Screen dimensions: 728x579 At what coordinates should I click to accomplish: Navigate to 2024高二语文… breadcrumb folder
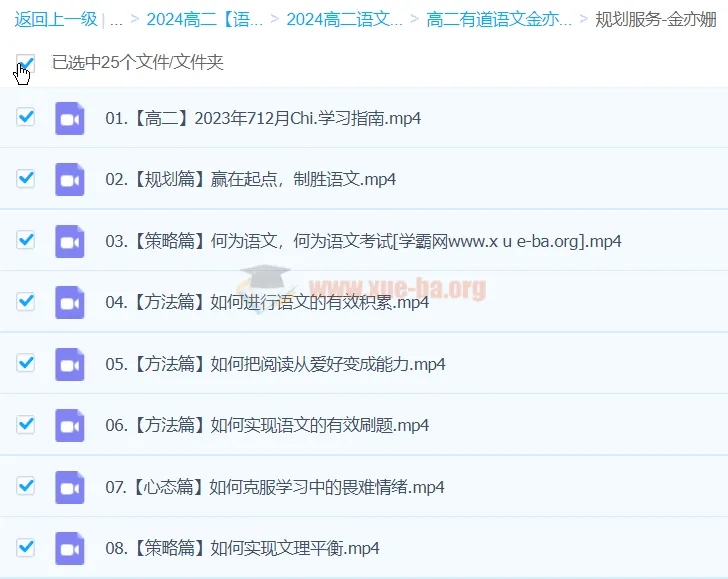[x=345, y=19]
